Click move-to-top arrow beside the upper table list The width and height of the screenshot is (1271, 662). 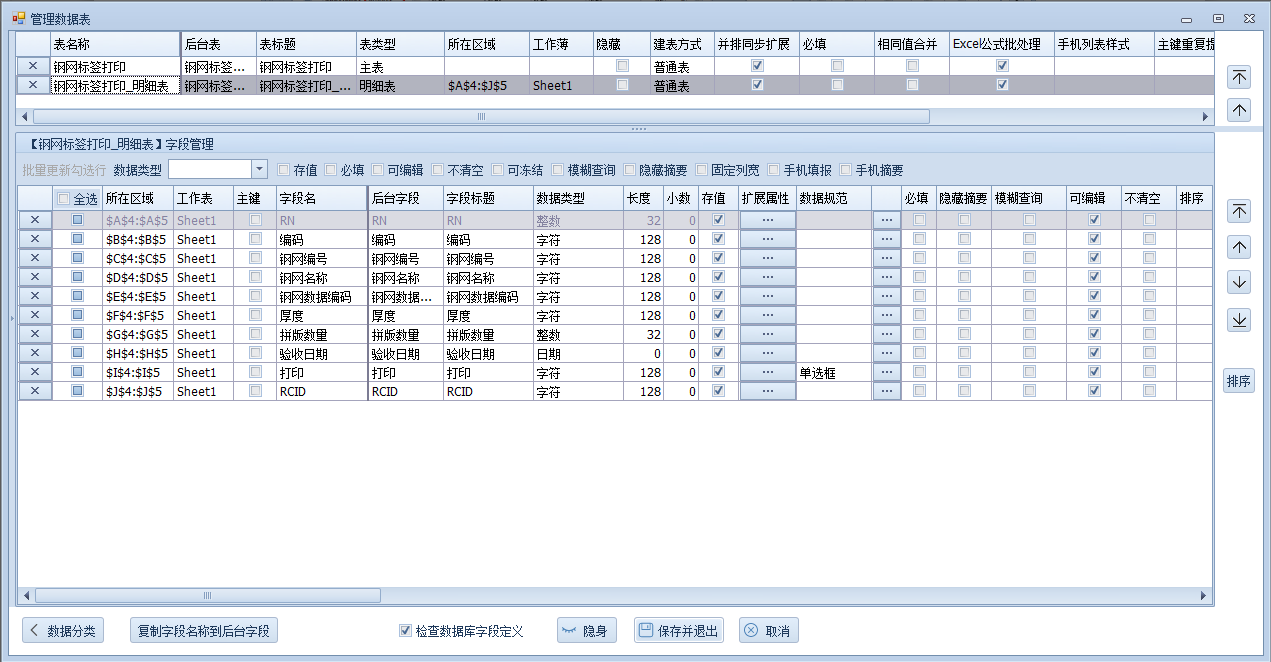[x=1239, y=77]
